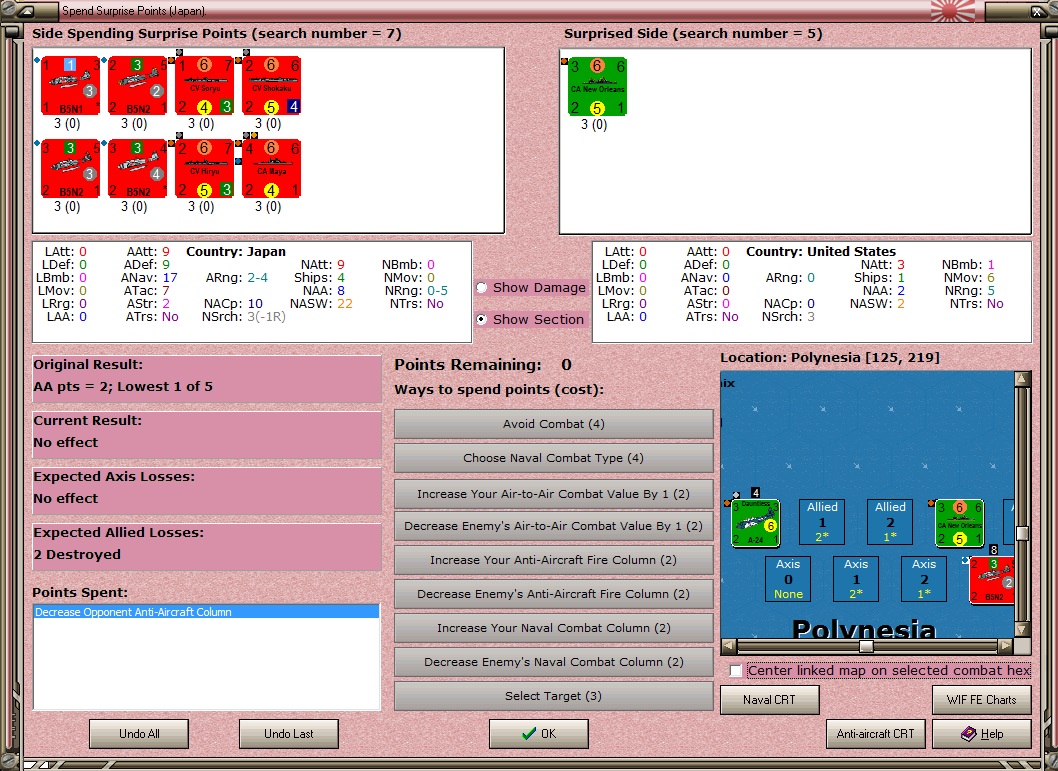Select the top-left B5N1 aircraft counter

coord(70,86)
